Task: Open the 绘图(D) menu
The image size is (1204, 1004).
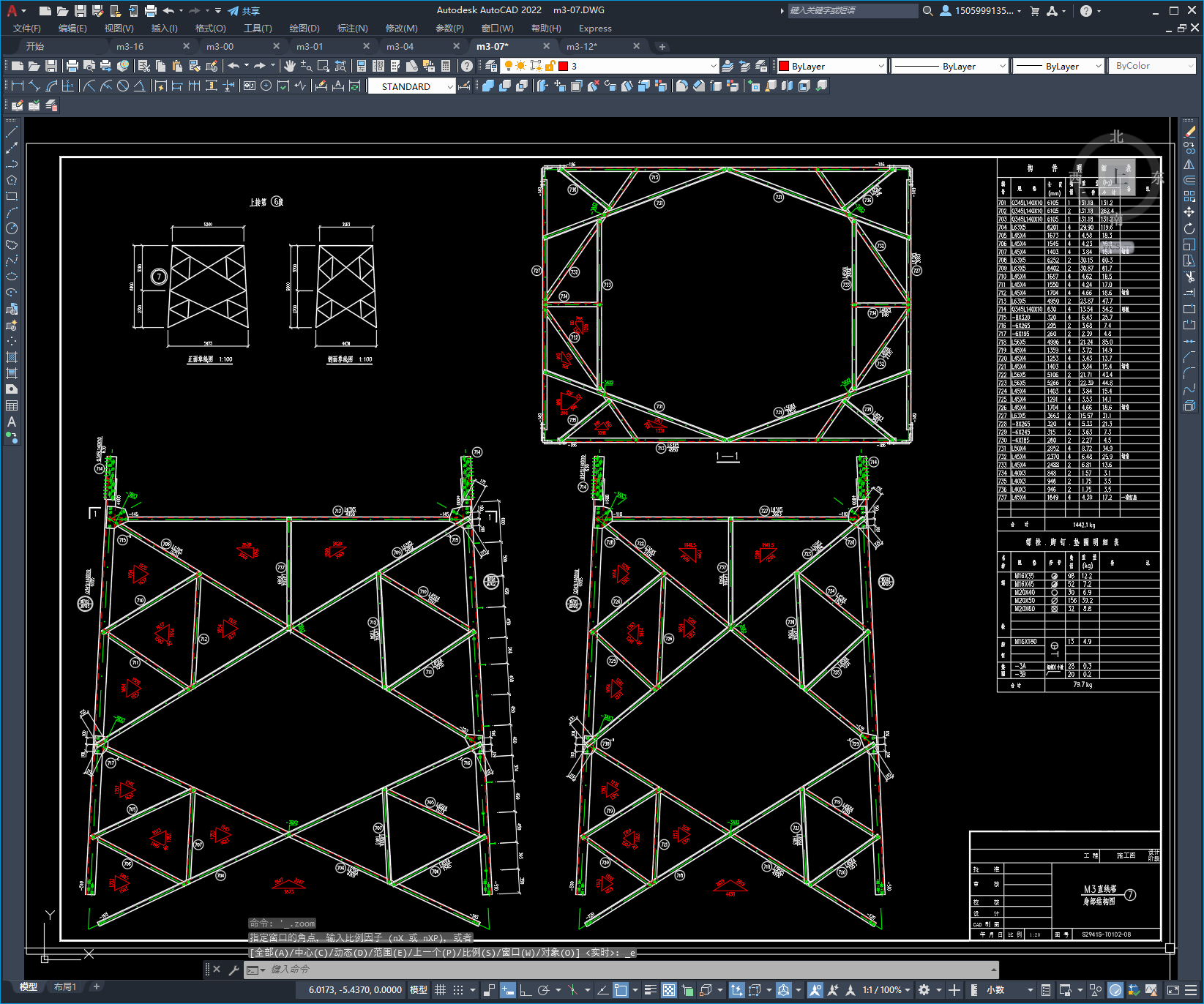Action: pos(304,29)
